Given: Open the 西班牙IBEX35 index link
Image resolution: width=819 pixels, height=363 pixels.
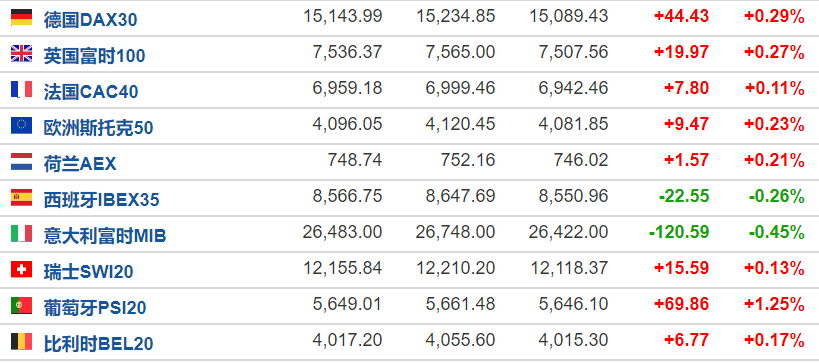Looking at the screenshot, I should click(x=101, y=200).
